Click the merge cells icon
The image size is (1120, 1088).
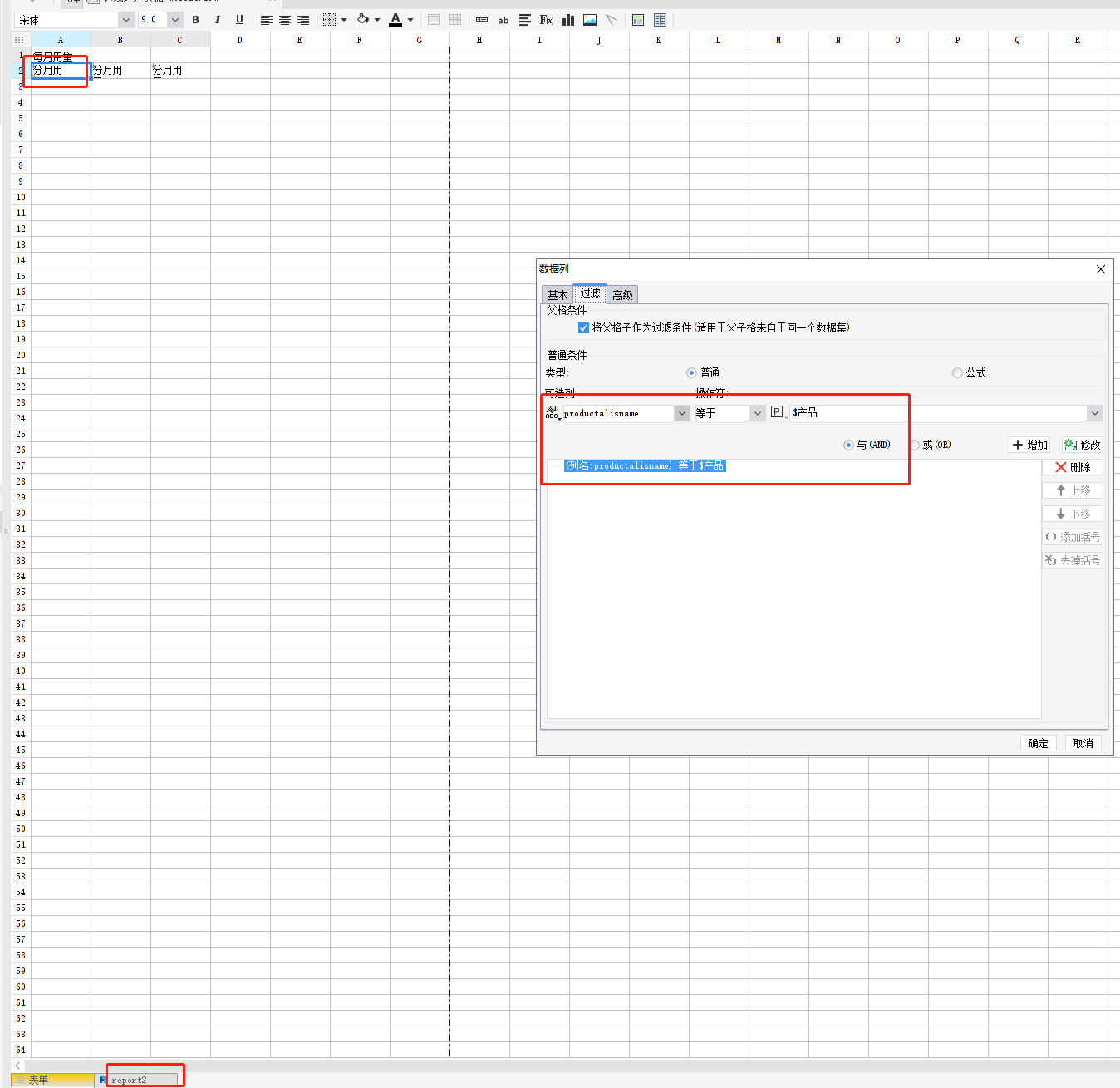[x=434, y=20]
